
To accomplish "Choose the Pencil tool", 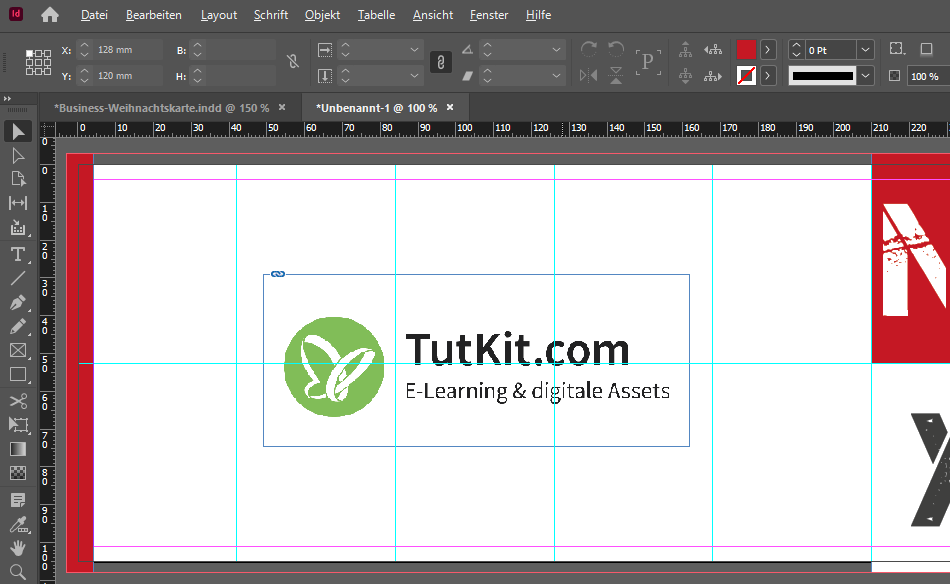I will (x=18, y=327).
